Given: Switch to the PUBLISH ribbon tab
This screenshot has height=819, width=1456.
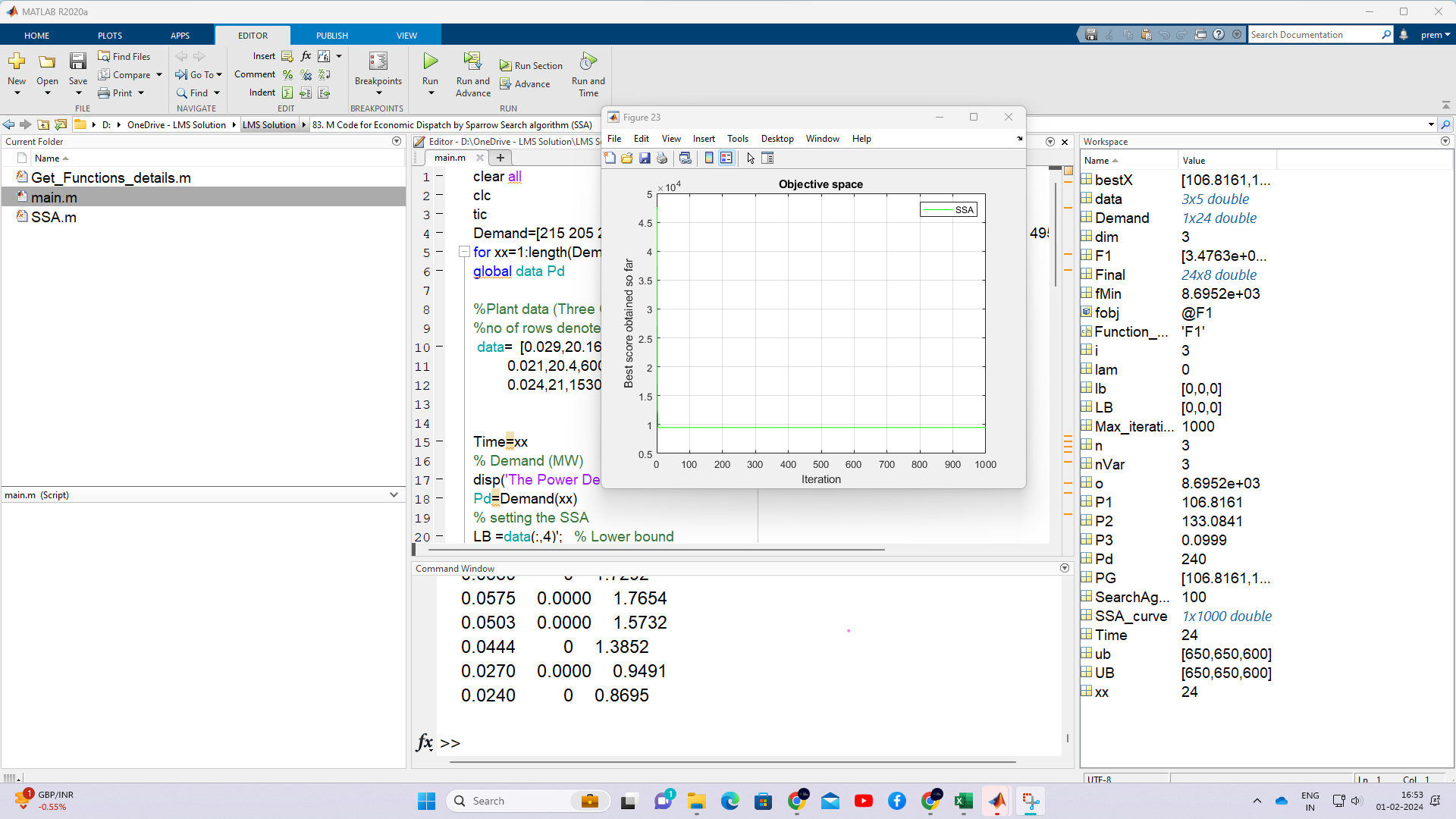Looking at the screenshot, I should point(331,35).
